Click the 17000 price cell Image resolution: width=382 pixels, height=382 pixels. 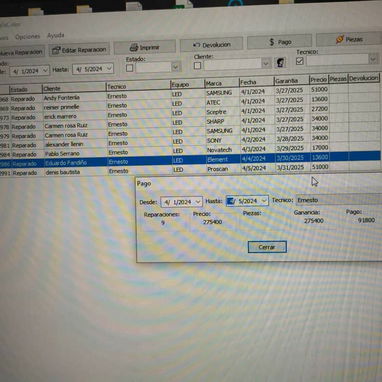[319, 147]
